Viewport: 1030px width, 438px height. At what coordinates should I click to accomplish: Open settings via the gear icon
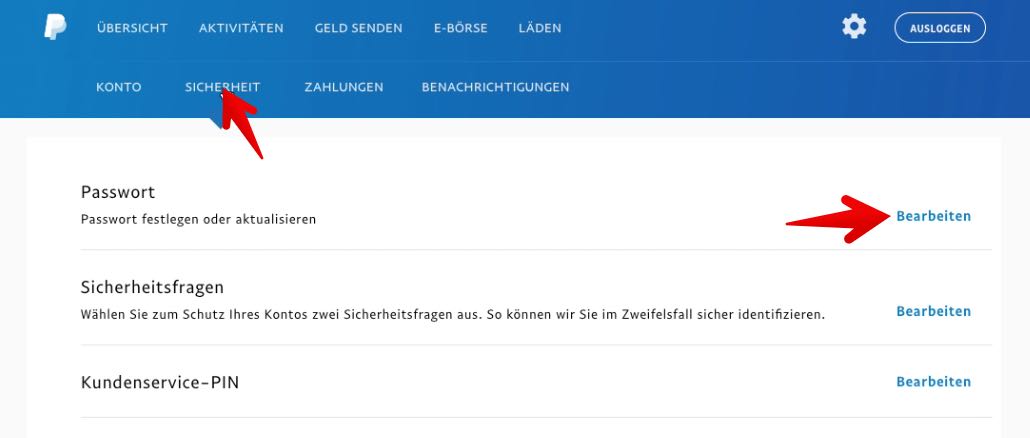pos(854,27)
